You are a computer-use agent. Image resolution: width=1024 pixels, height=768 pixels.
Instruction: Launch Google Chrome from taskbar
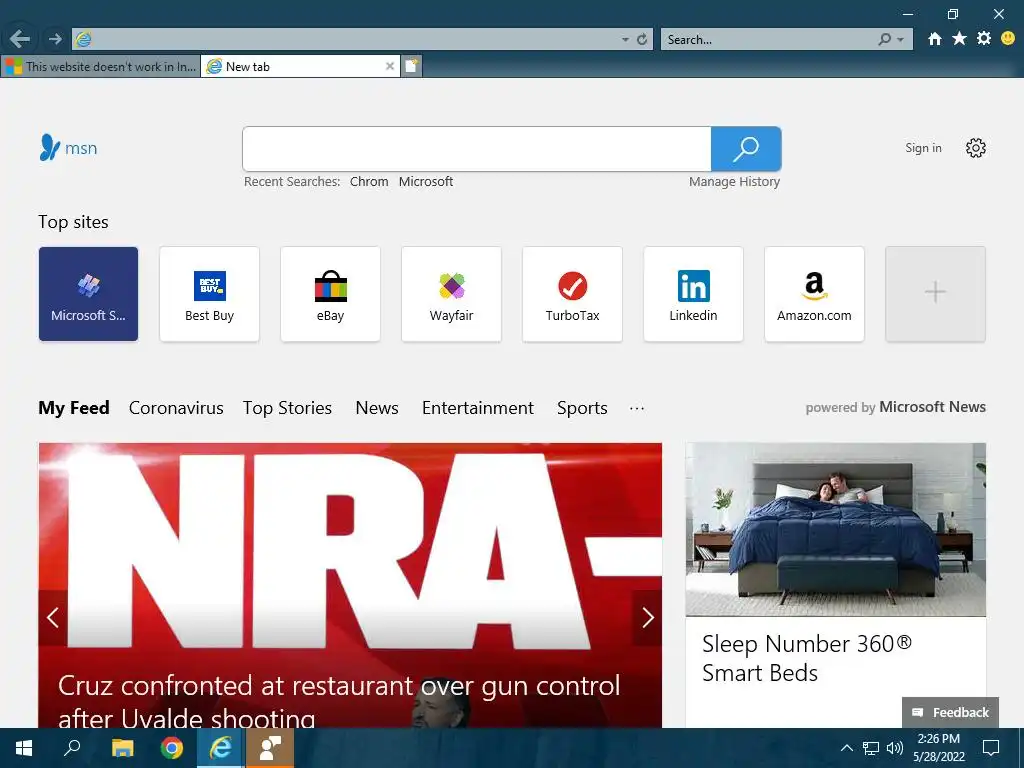(172, 748)
